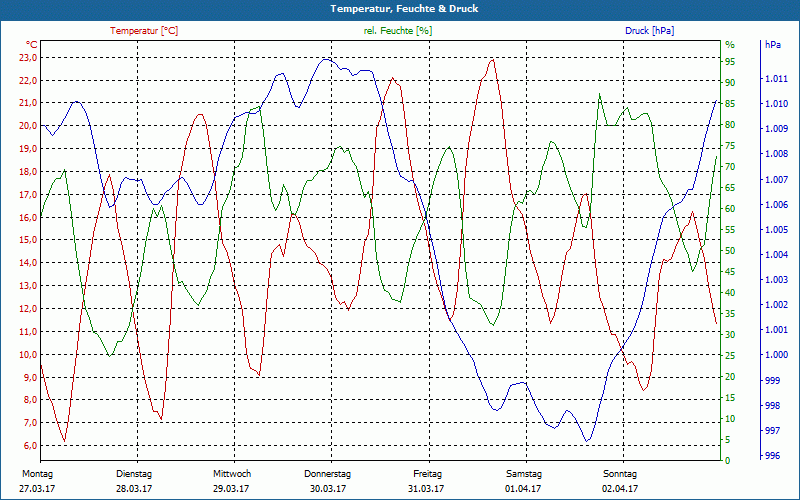The width and height of the screenshot is (800, 500).
Task: Click the 50 humidity axis value
Action: click(730, 251)
